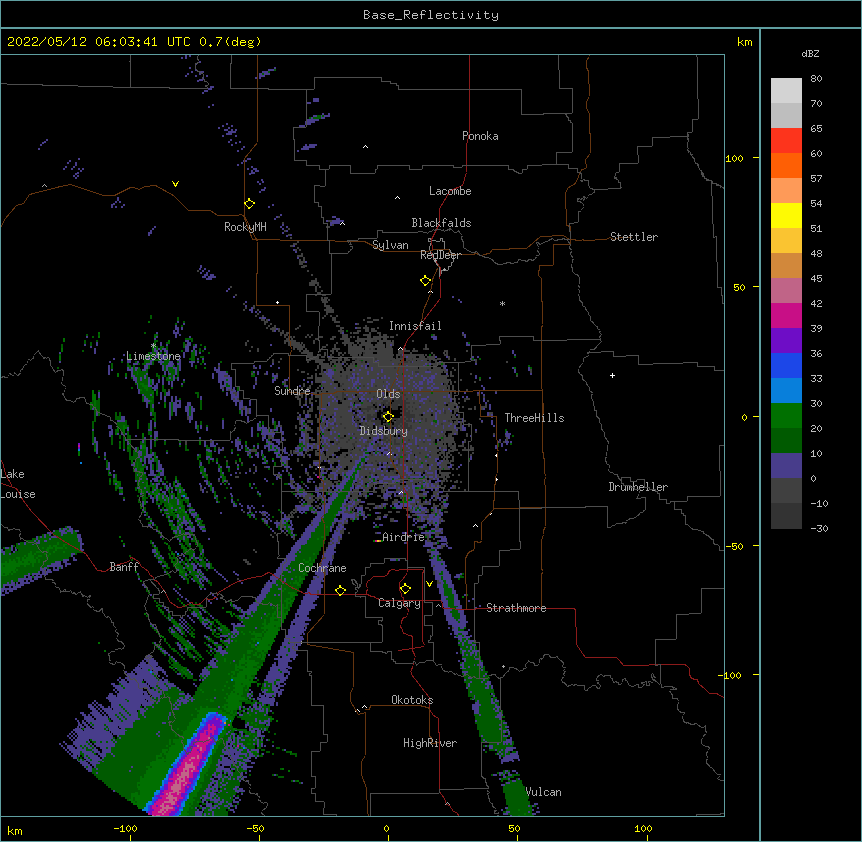Click the yellow V marker northeast of Calgary

429,584
